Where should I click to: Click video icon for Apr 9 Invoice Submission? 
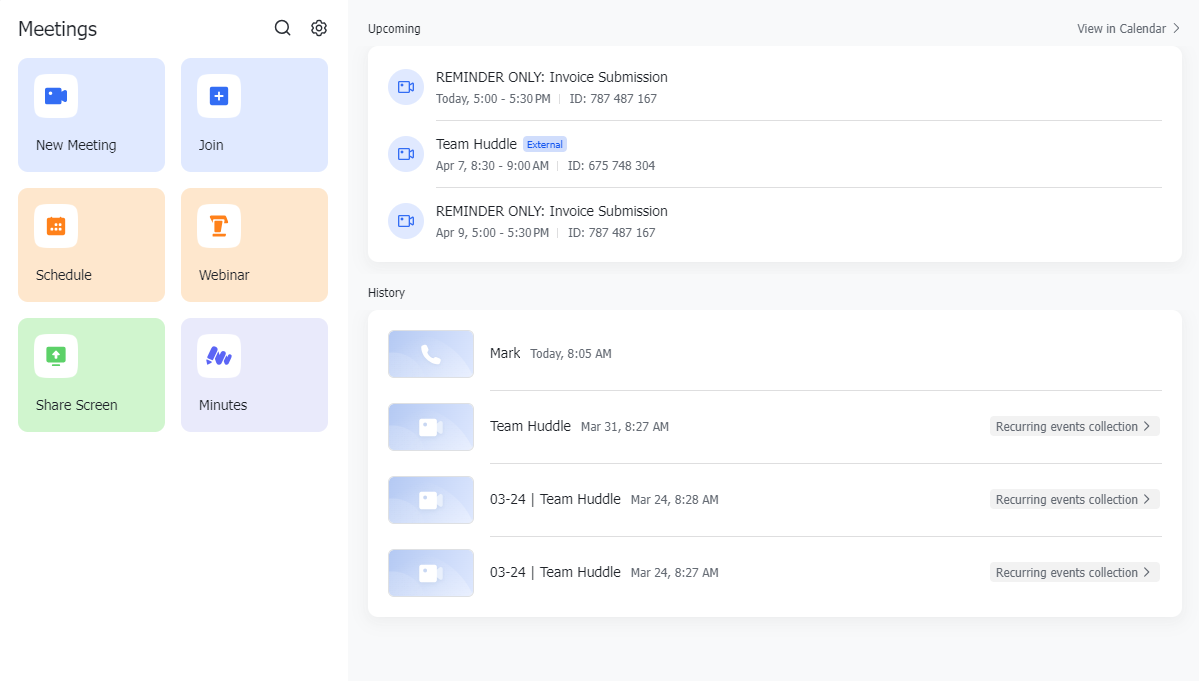406,221
